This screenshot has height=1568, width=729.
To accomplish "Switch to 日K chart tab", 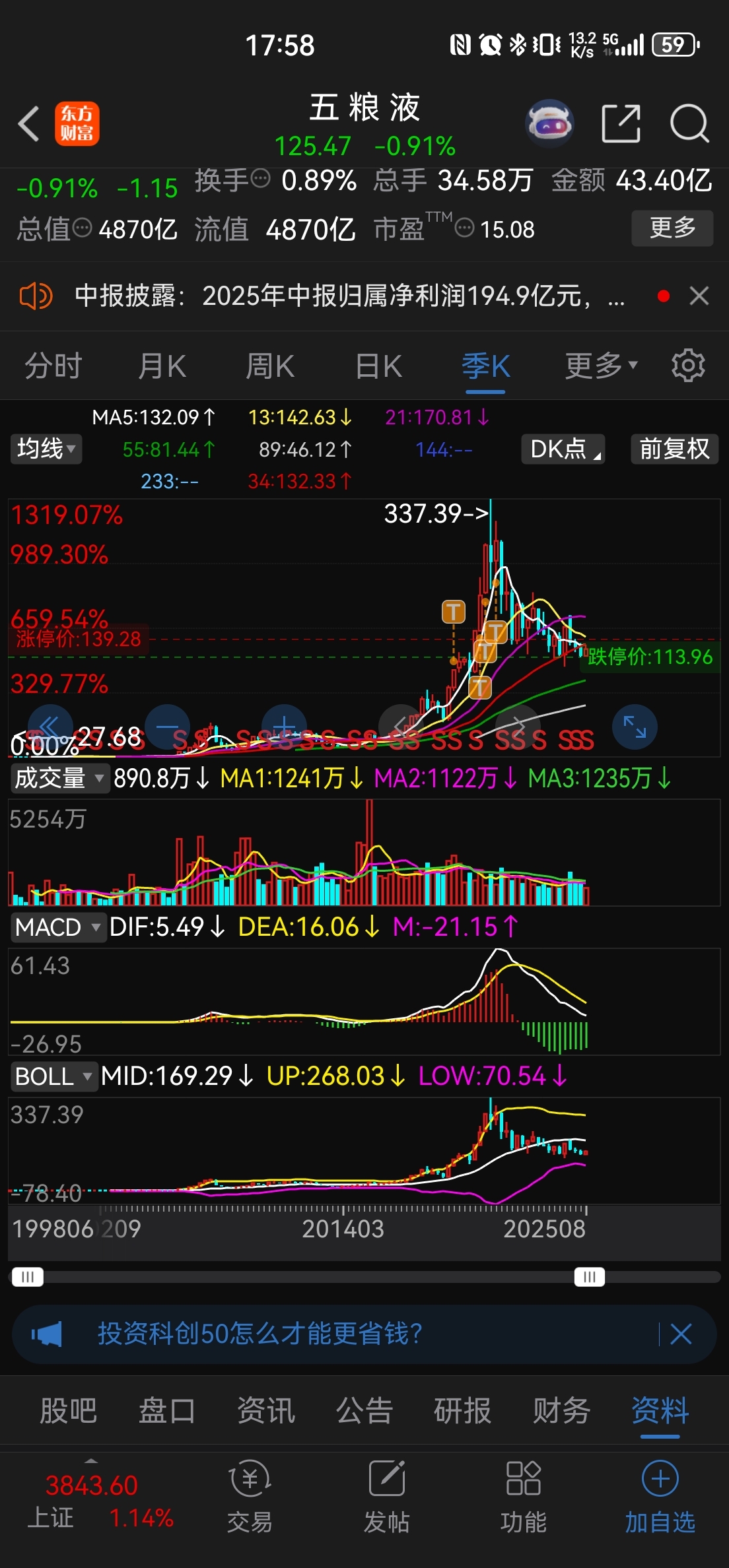I will [378, 366].
